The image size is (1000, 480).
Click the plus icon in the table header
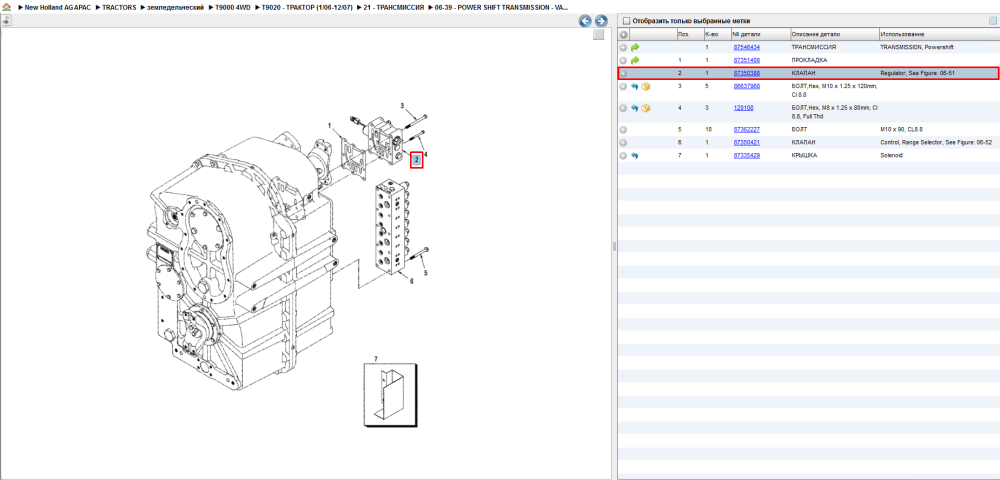(x=624, y=34)
